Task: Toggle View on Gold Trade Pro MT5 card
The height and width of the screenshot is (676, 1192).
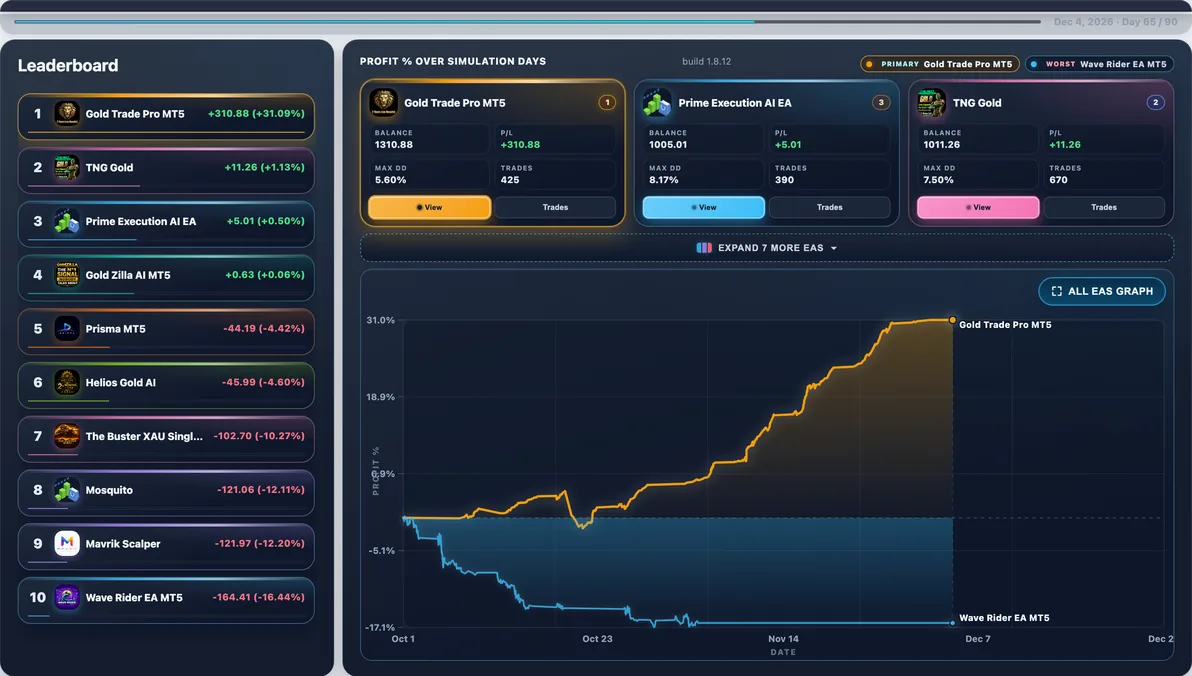Action: (430, 208)
